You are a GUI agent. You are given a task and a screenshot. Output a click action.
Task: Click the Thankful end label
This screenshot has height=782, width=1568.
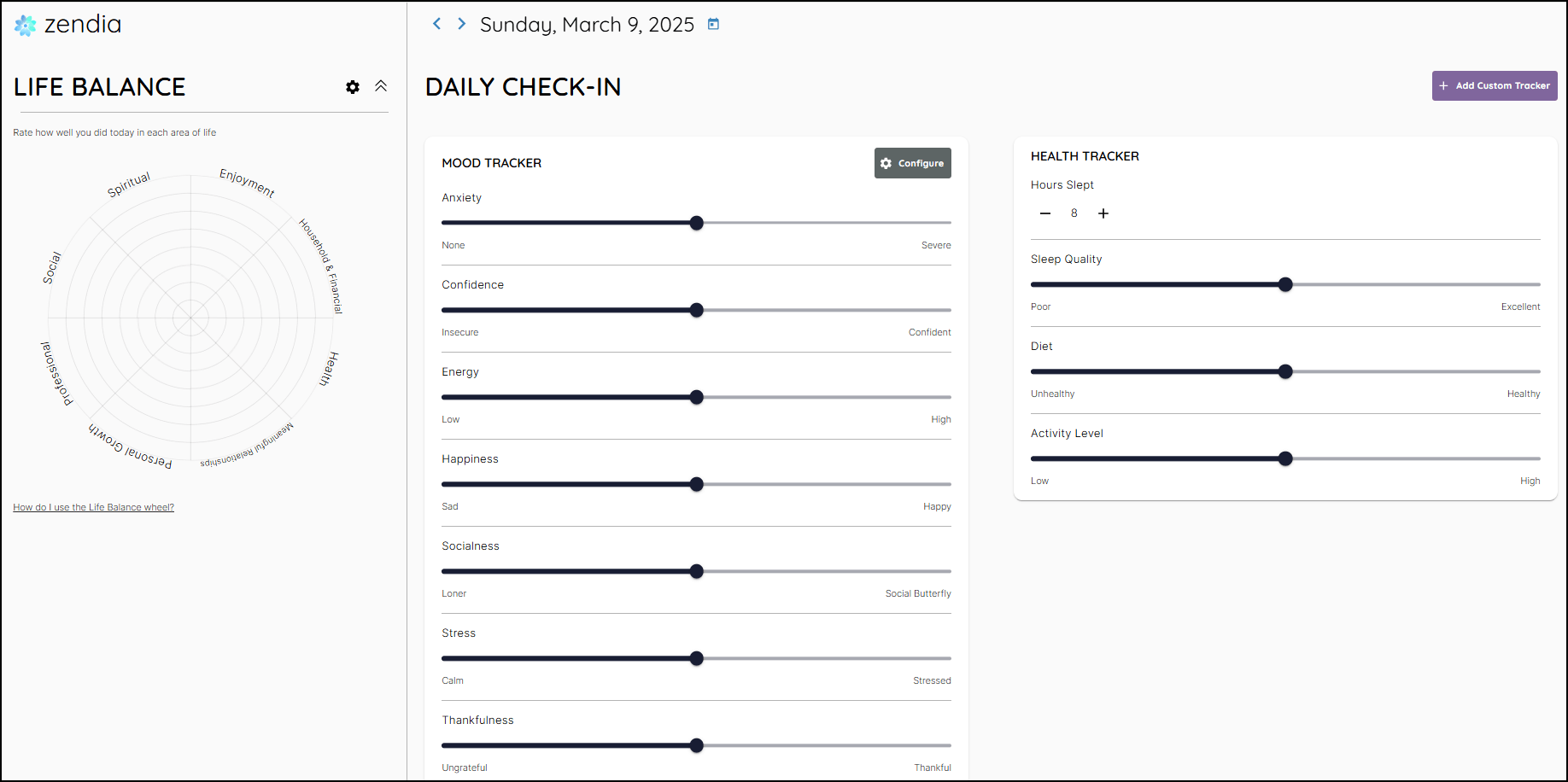[x=933, y=767]
